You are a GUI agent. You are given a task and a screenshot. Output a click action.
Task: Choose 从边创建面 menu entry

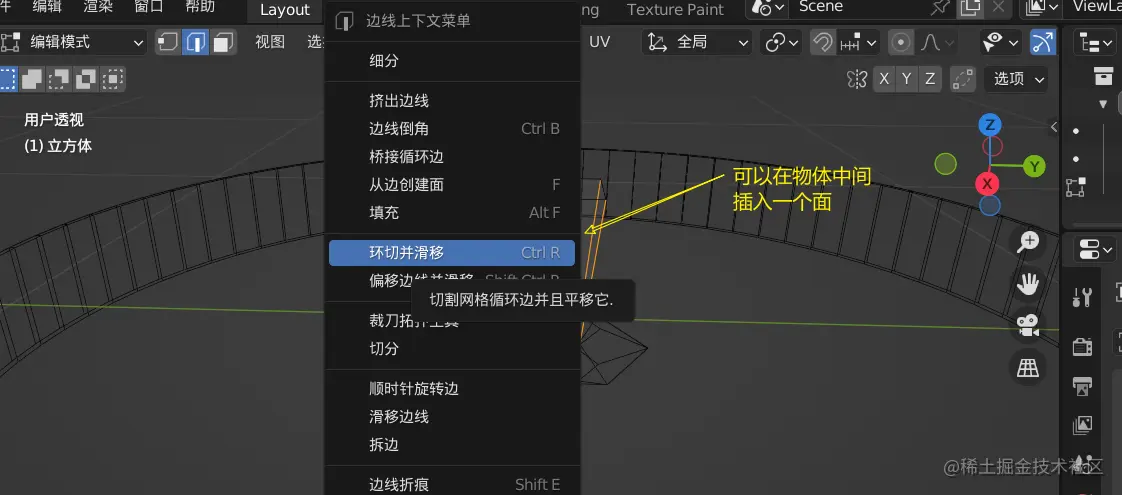coord(452,185)
